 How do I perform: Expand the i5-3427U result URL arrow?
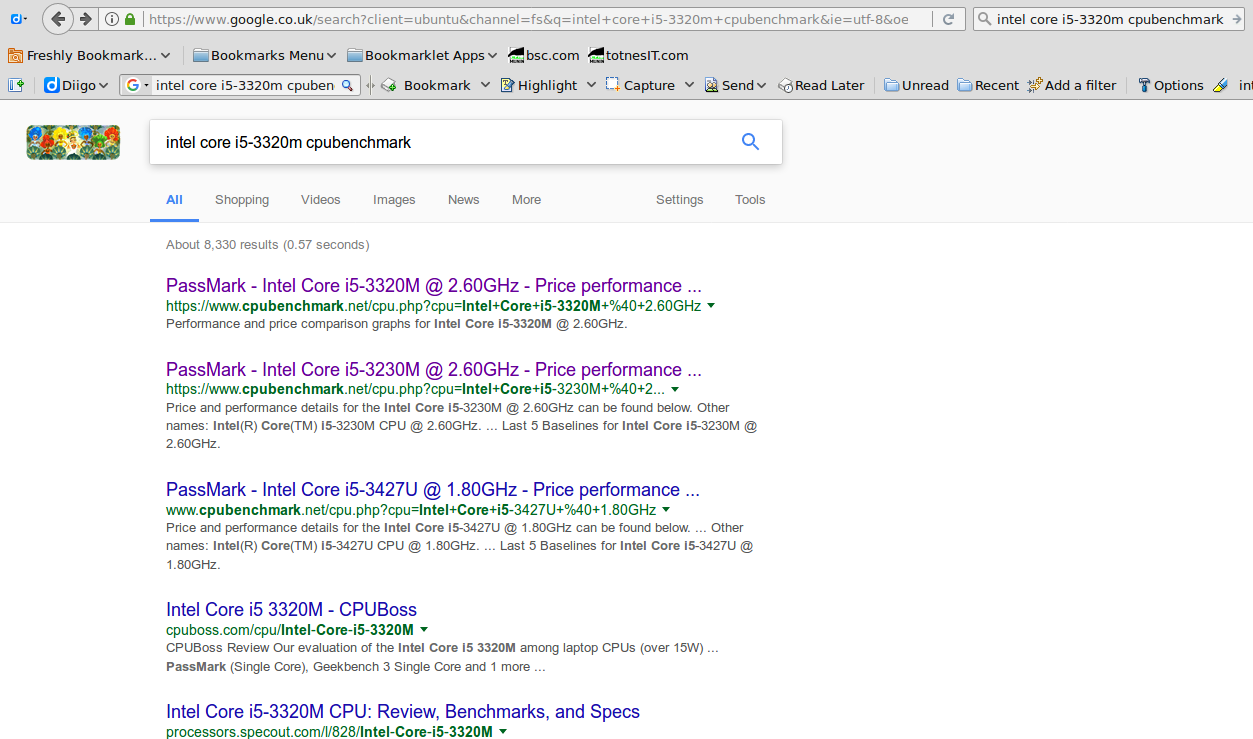(666, 510)
